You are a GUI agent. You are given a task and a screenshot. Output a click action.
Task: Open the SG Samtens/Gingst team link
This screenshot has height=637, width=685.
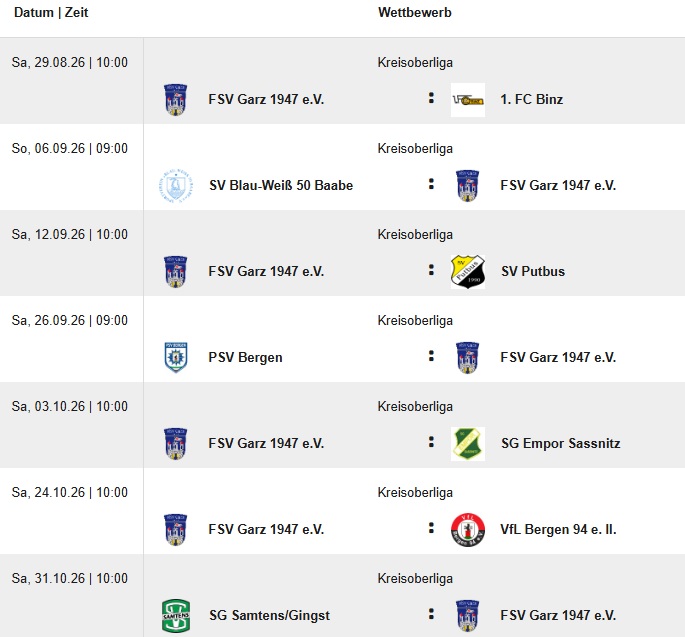pos(270,615)
